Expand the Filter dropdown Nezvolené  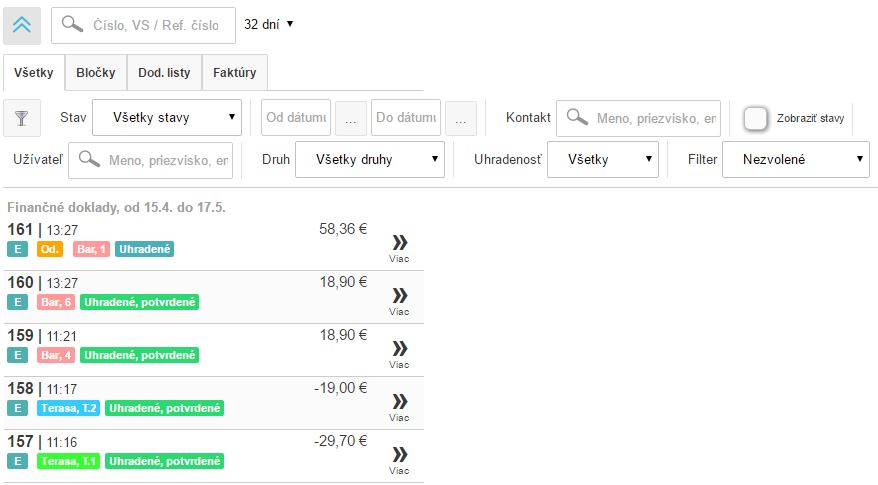[x=796, y=160]
